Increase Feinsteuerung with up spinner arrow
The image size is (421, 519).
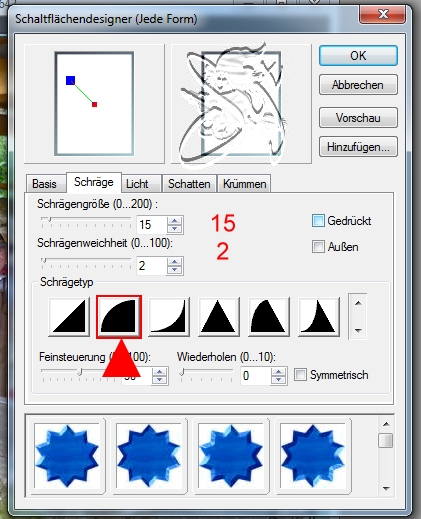[159, 372]
